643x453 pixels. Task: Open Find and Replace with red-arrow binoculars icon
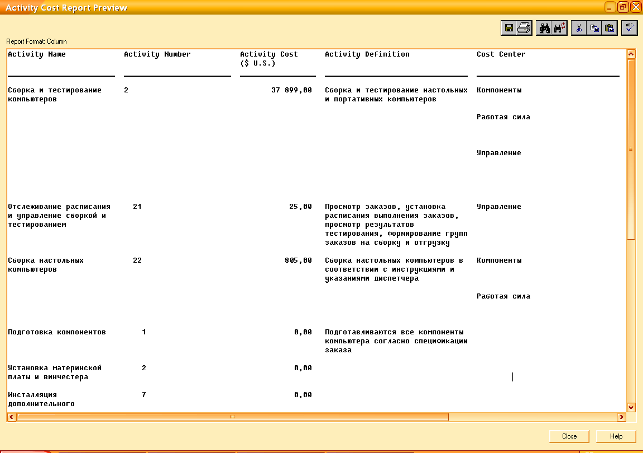[559, 28]
